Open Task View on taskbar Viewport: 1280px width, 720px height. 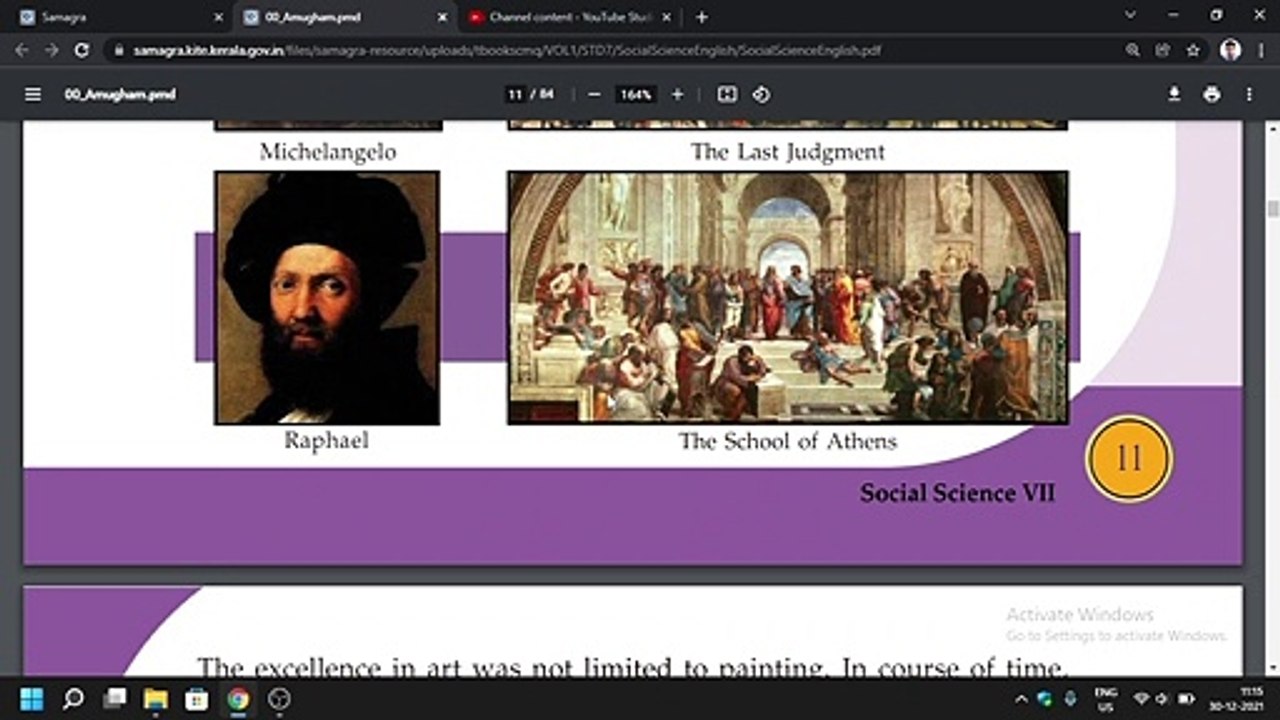pos(115,699)
